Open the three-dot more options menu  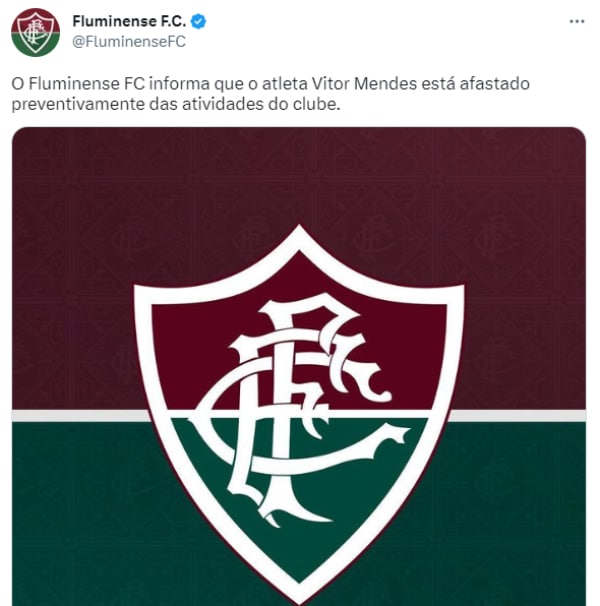coord(577,22)
